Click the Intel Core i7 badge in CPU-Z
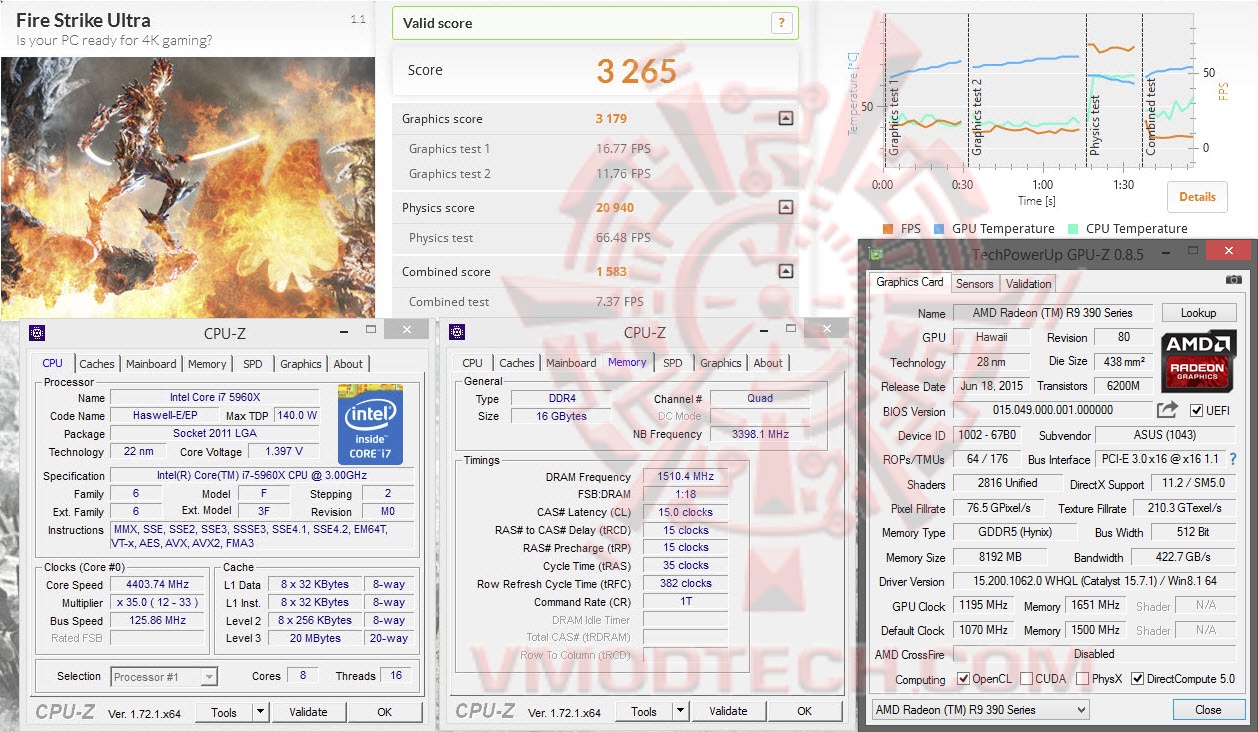 370,423
